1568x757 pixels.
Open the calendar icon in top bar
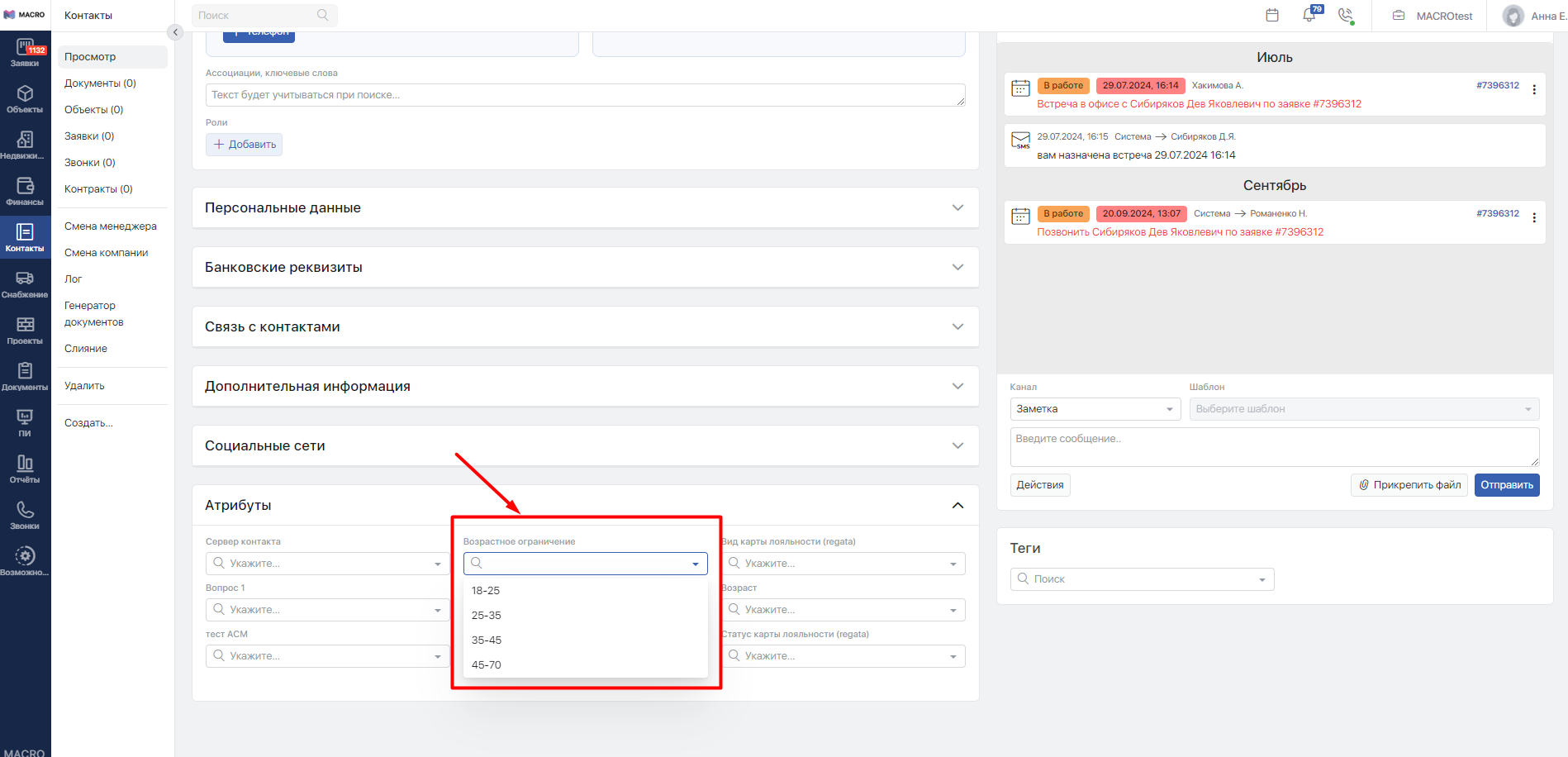[x=1272, y=16]
